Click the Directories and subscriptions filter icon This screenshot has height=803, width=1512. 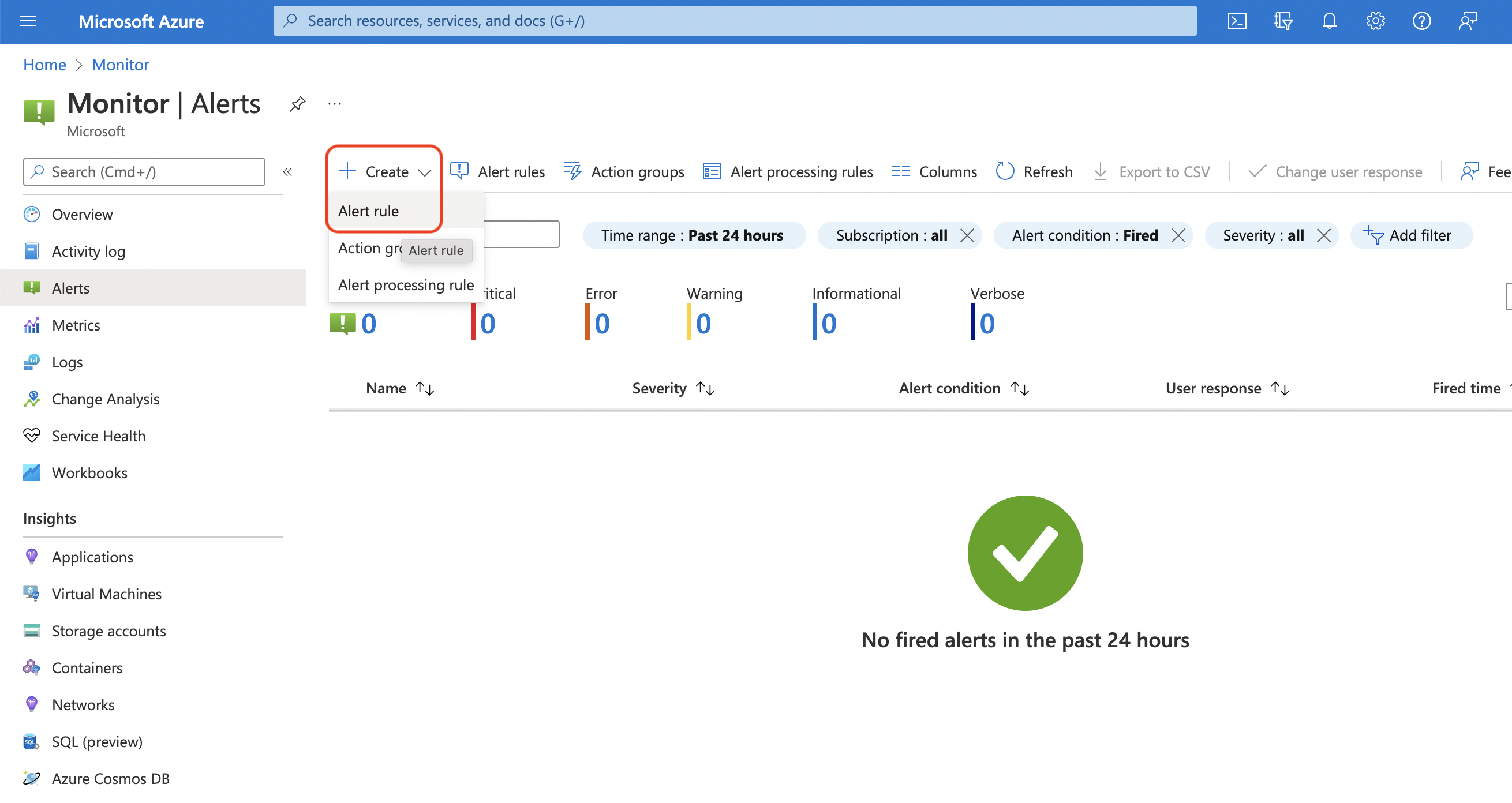point(1283,22)
